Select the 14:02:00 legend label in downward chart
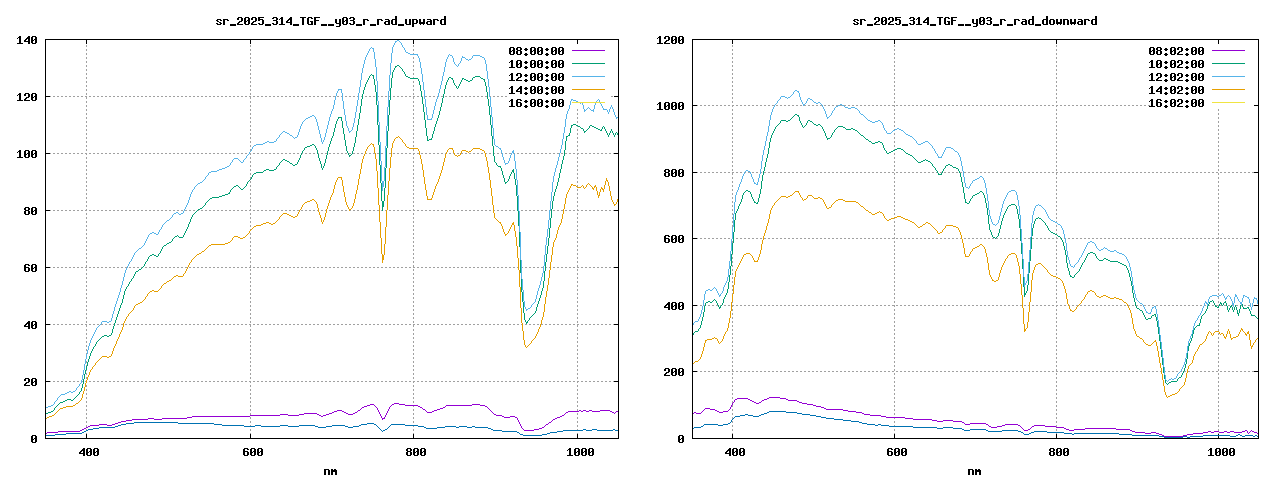 tap(1176, 90)
